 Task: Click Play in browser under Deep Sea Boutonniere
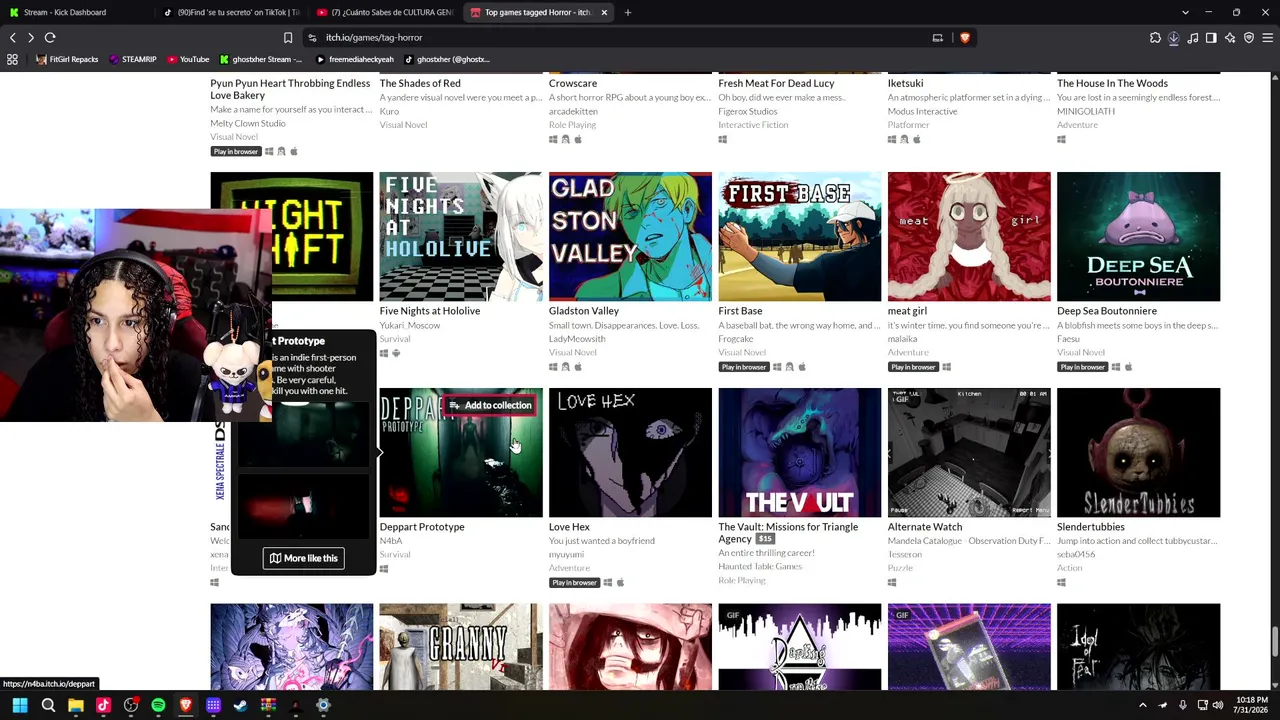(x=1082, y=367)
